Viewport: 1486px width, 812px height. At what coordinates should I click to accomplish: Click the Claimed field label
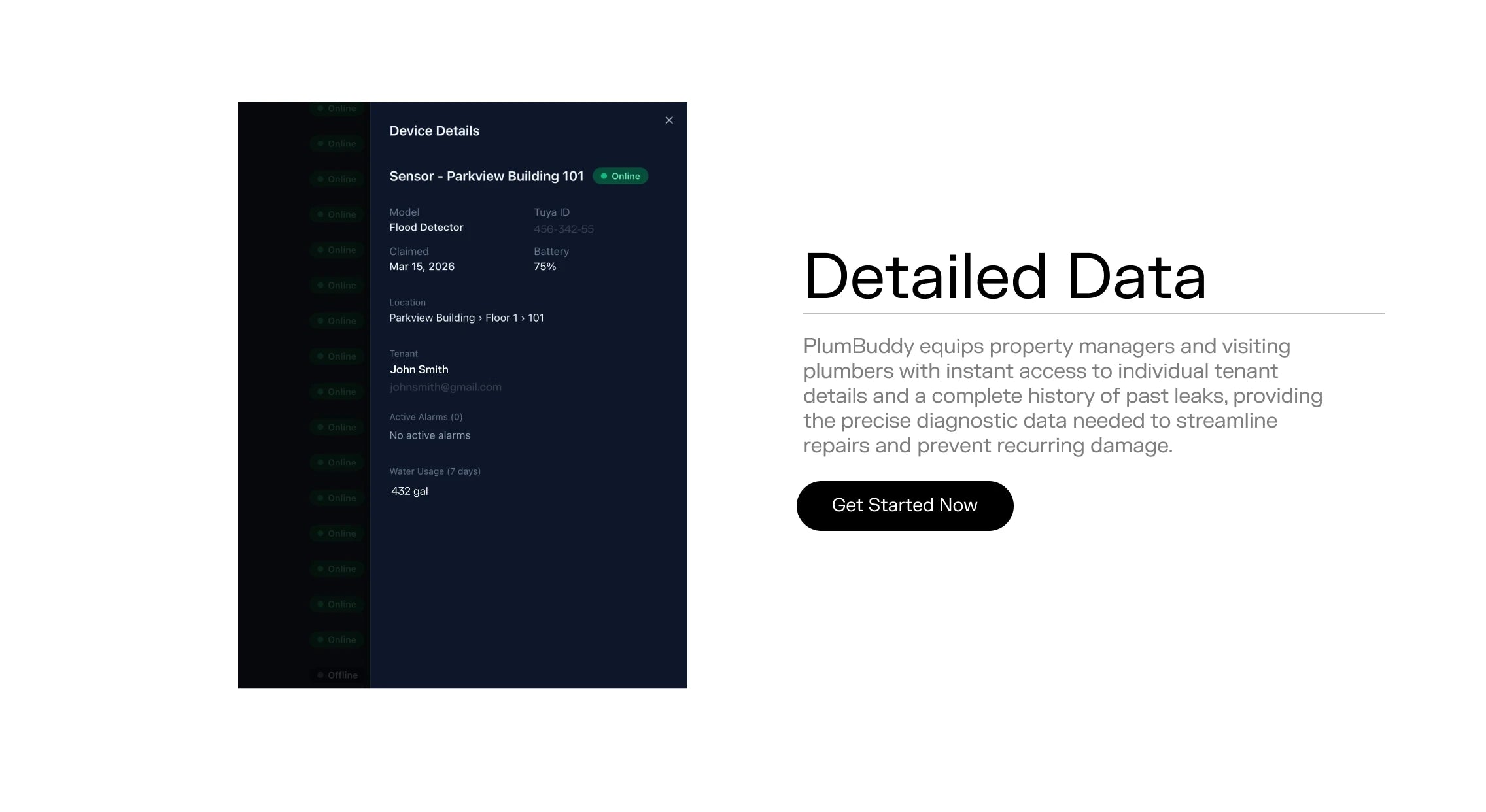pyautogui.click(x=409, y=252)
